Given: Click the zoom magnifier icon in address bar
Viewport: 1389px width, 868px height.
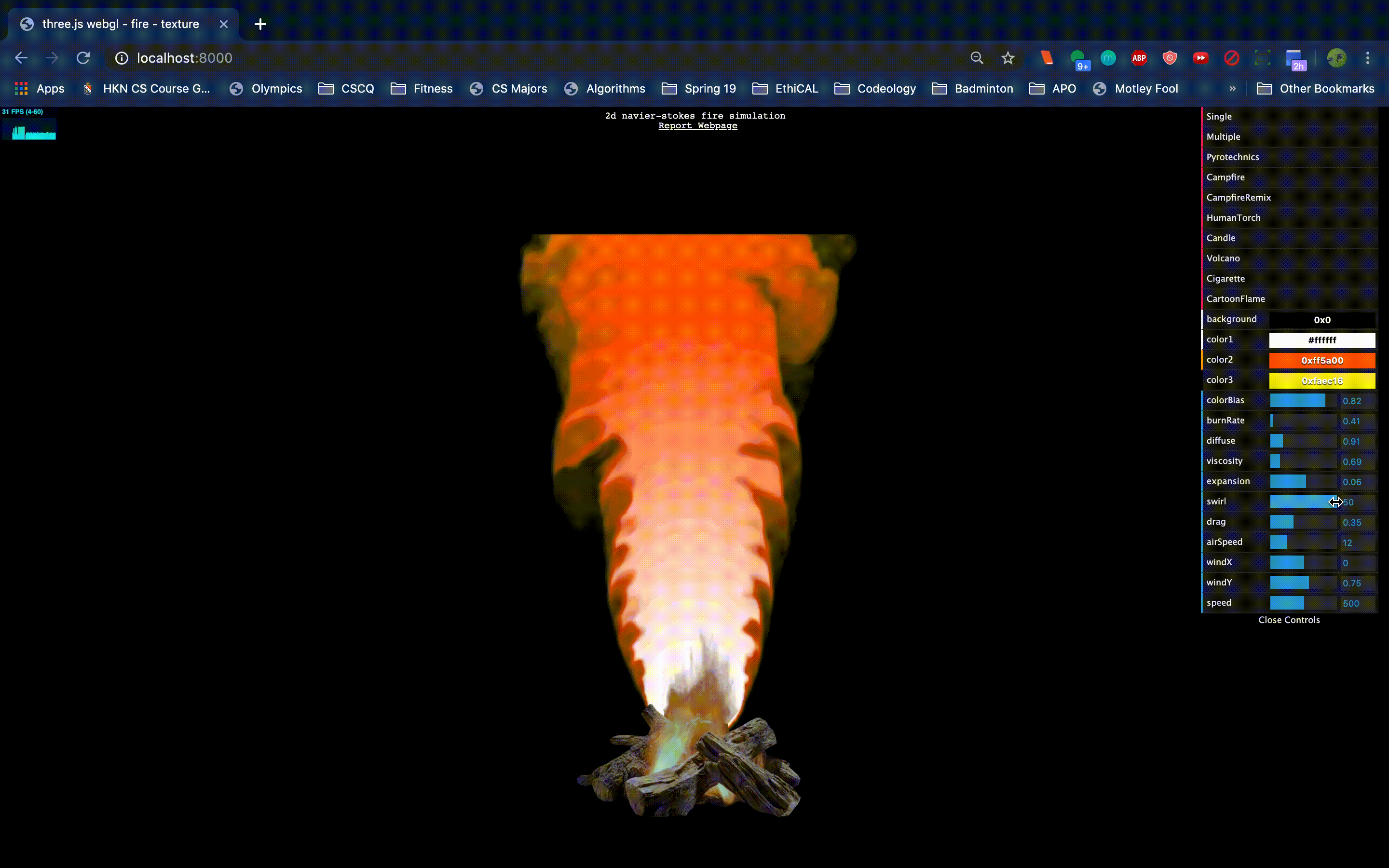Looking at the screenshot, I should (x=976, y=58).
